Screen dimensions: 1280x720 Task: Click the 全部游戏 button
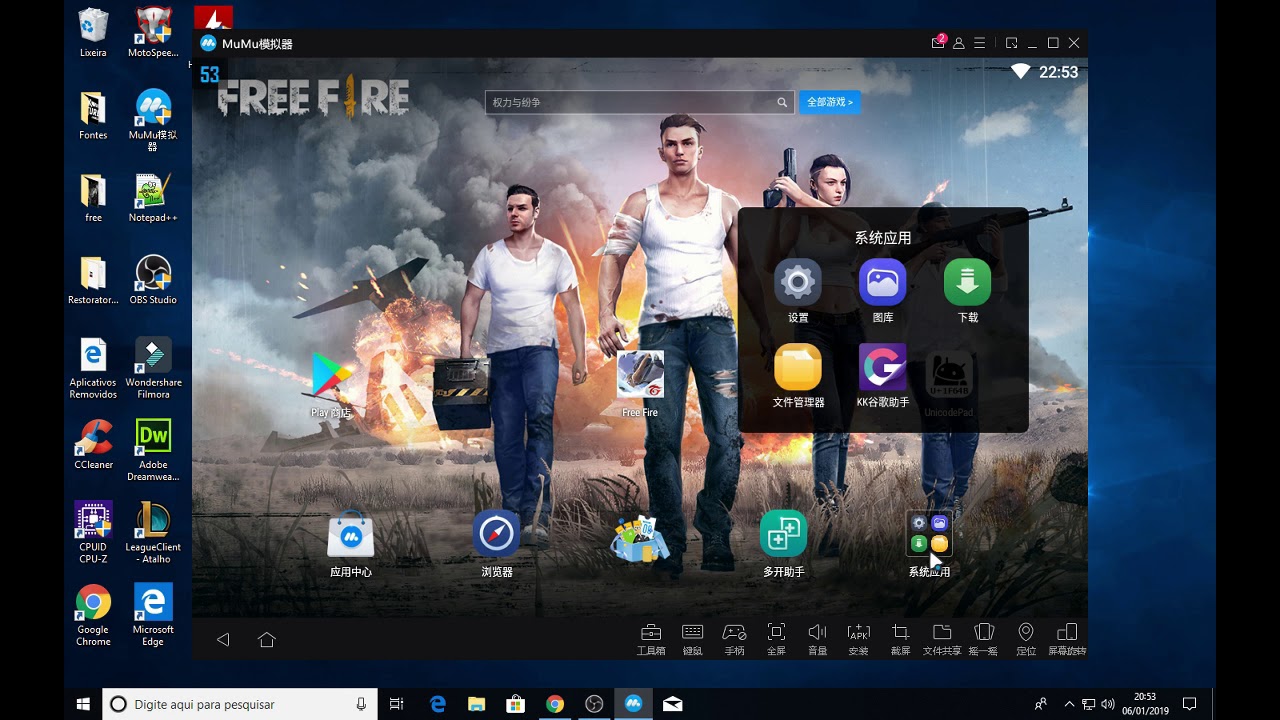pyautogui.click(x=830, y=102)
